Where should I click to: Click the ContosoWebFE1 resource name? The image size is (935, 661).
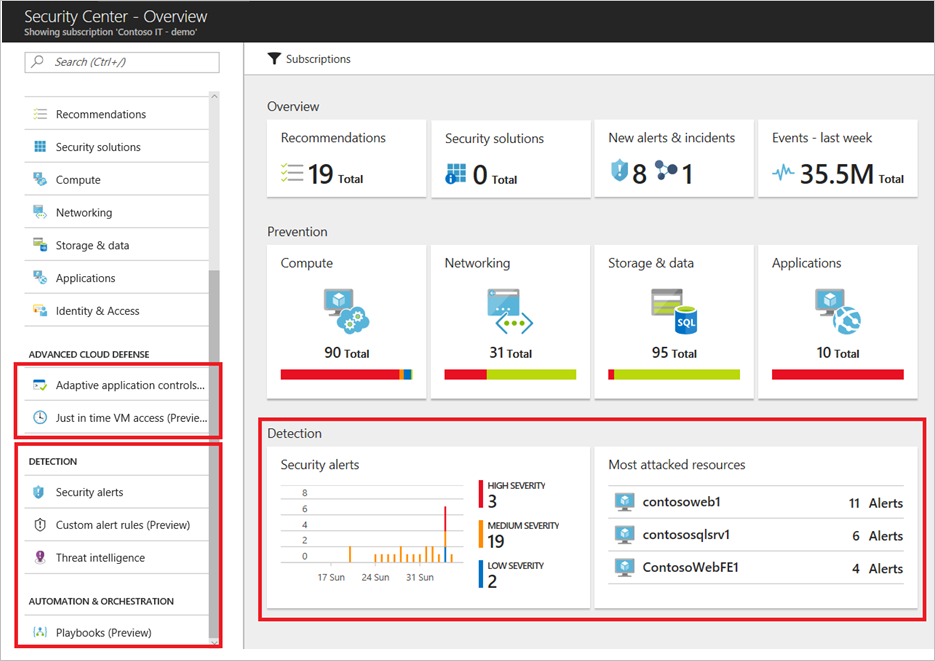coord(691,567)
